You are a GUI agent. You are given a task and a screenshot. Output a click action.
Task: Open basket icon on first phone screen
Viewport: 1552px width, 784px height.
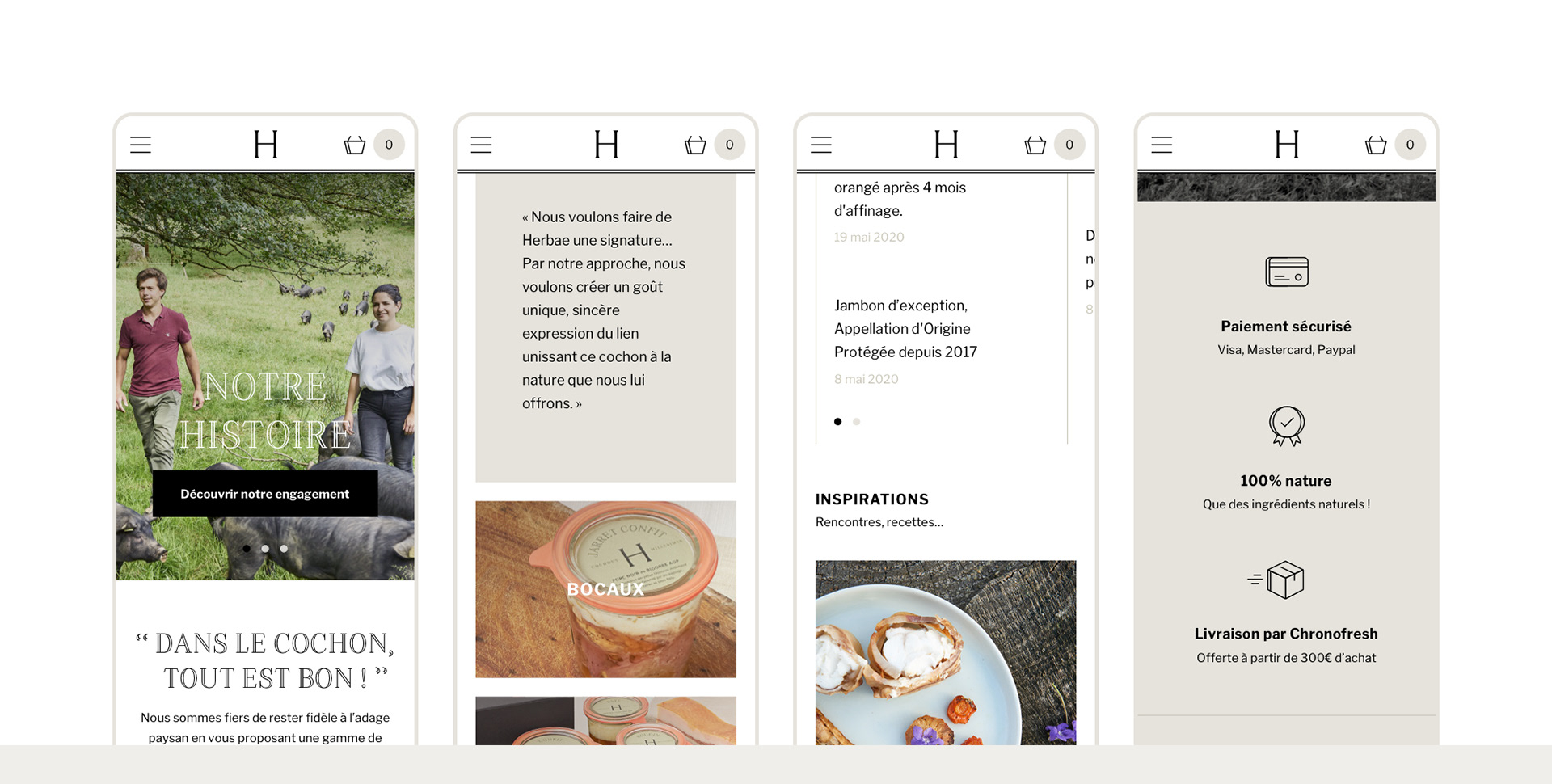click(x=355, y=145)
